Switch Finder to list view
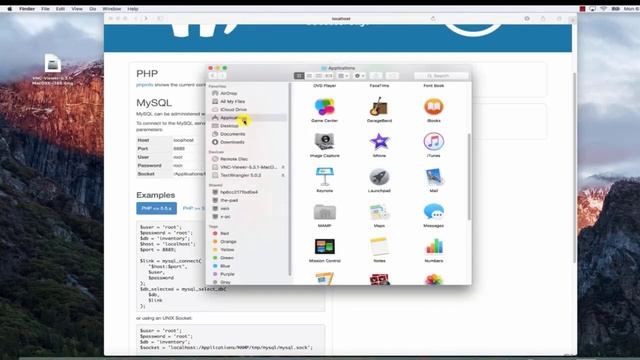Viewport: 640px width, 360px height. click(309, 76)
